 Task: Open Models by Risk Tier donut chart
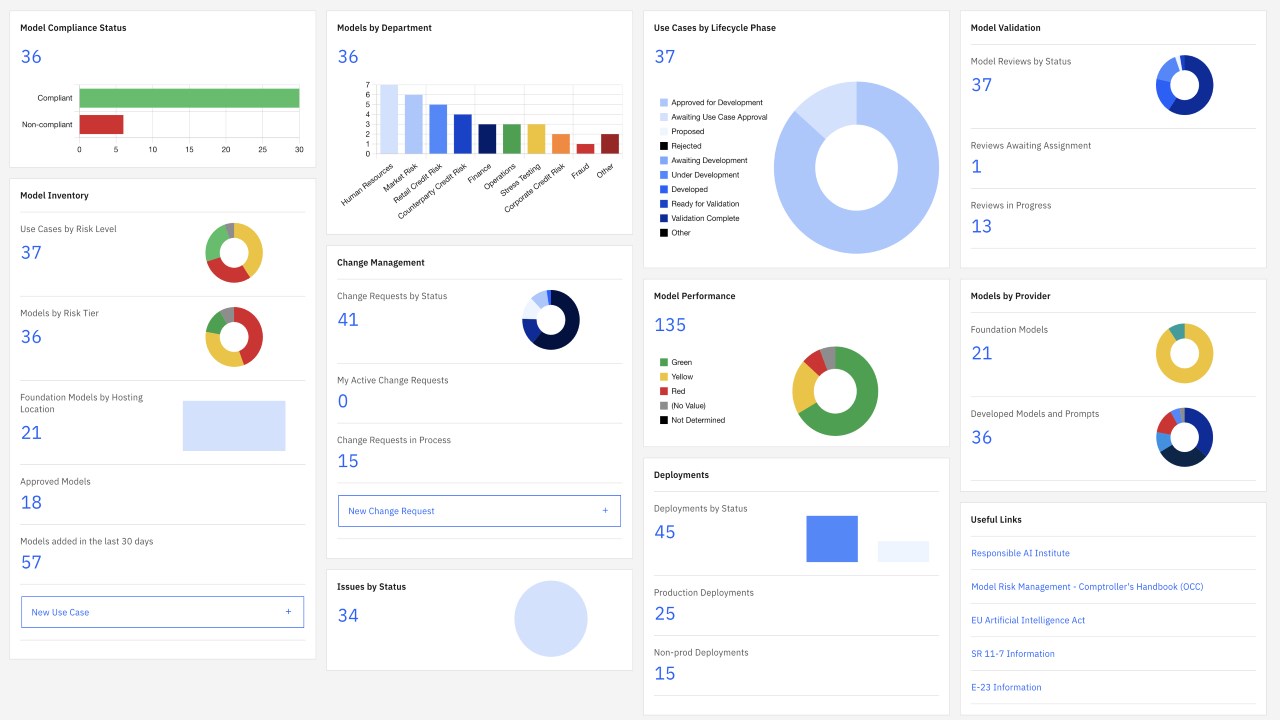(x=234, y=336)
